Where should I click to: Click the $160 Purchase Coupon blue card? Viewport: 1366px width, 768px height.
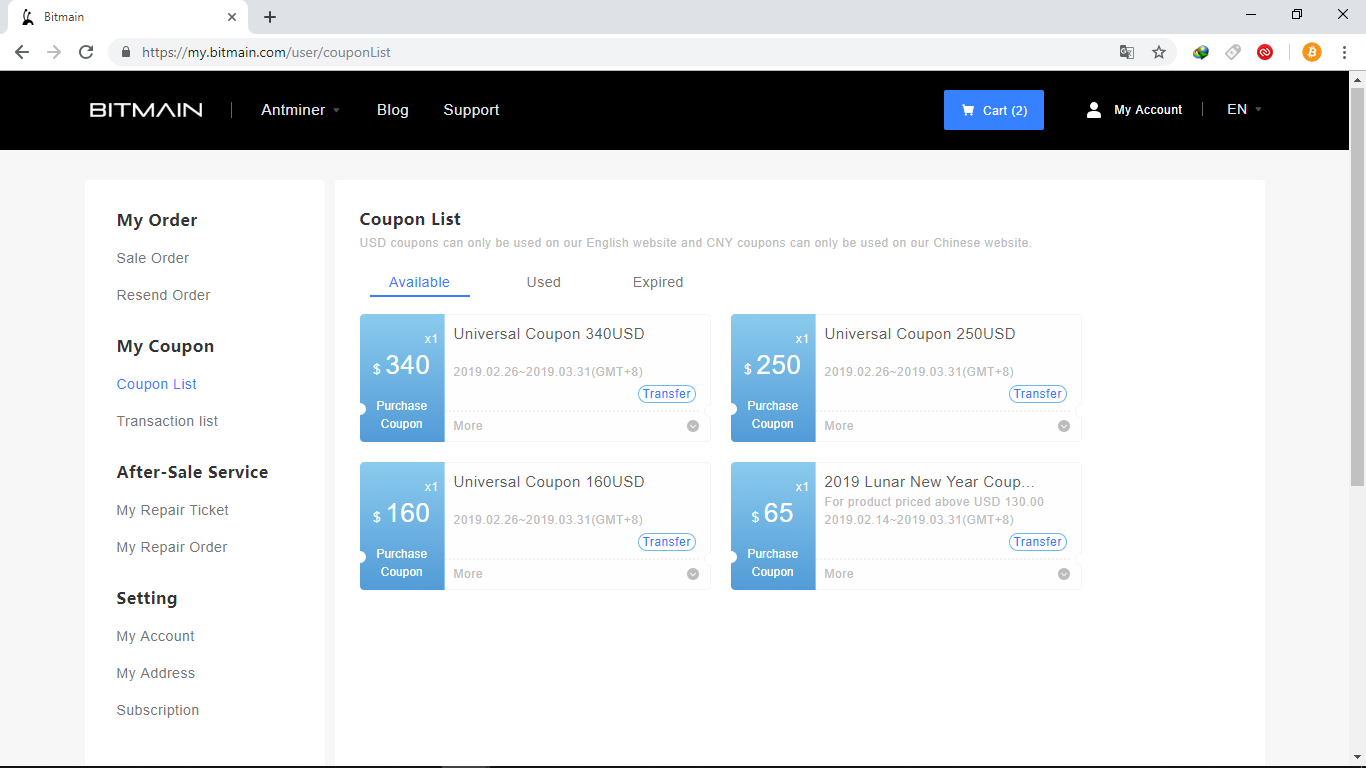pos(402,526)
